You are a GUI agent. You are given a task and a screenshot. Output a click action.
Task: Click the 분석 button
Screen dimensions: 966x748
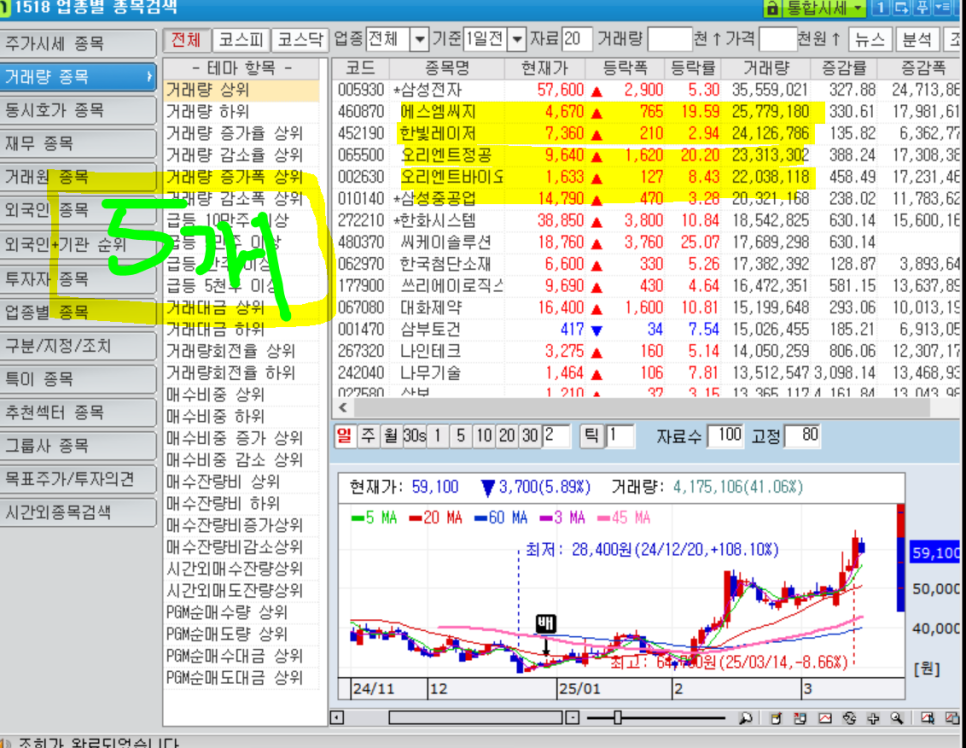coord(917,40)
